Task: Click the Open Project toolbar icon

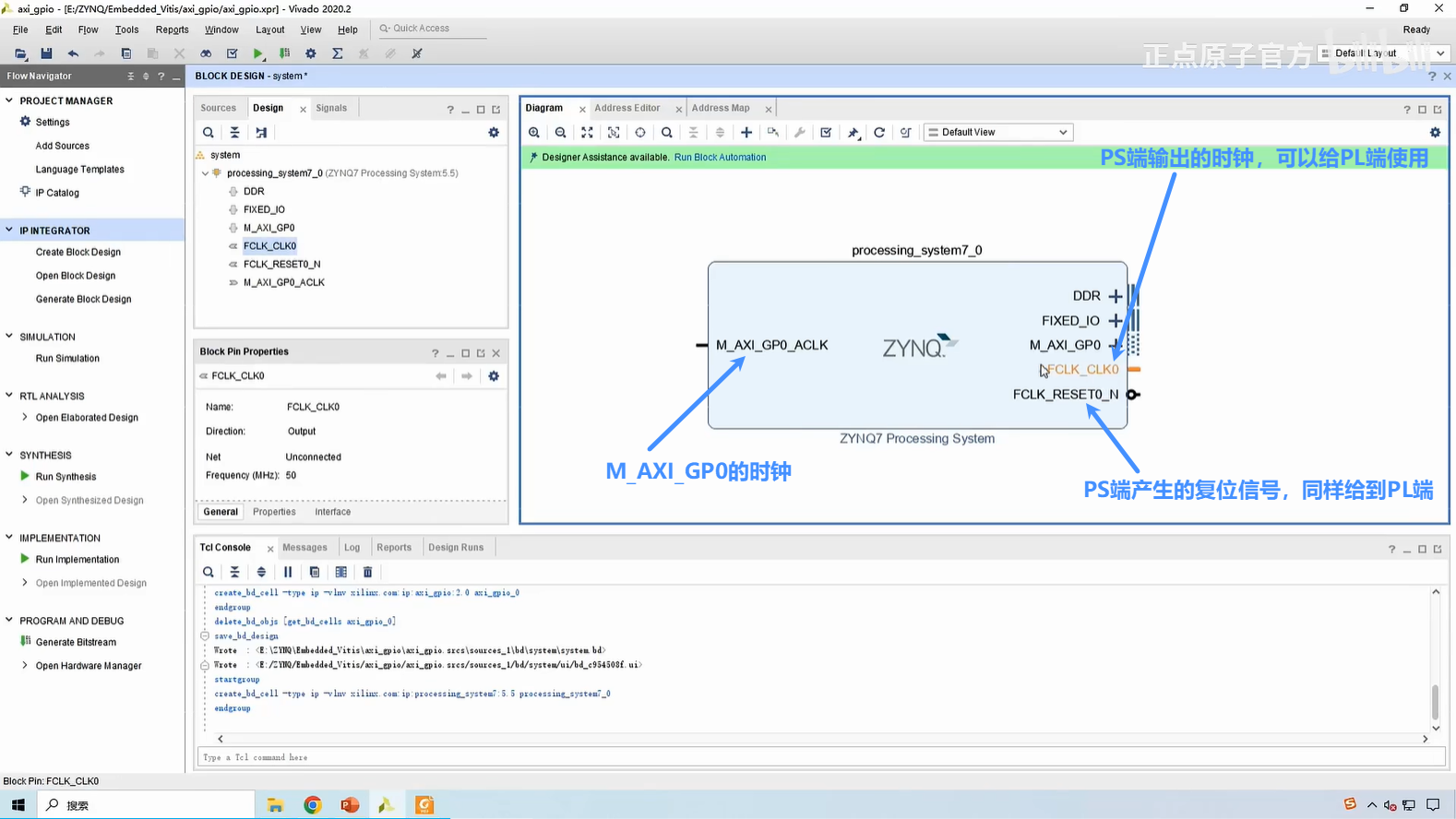Action: coord(20,53)
